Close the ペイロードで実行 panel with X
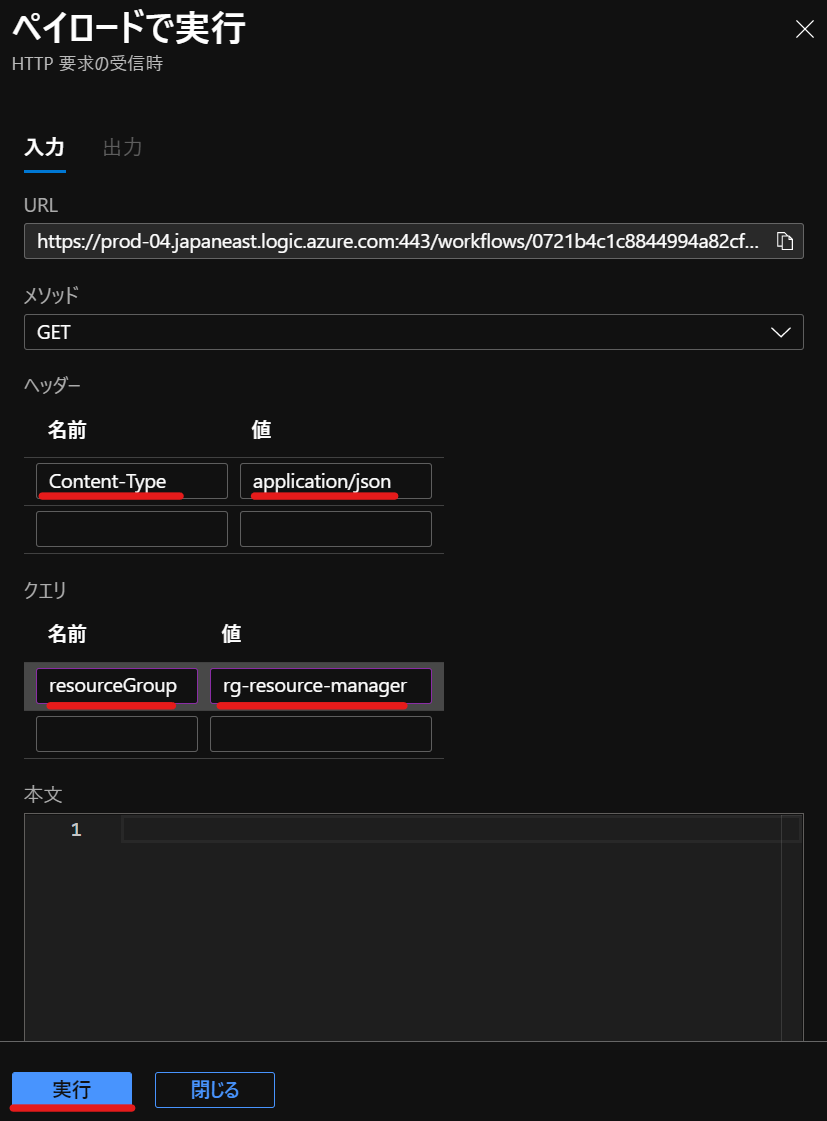 (805, 29)
